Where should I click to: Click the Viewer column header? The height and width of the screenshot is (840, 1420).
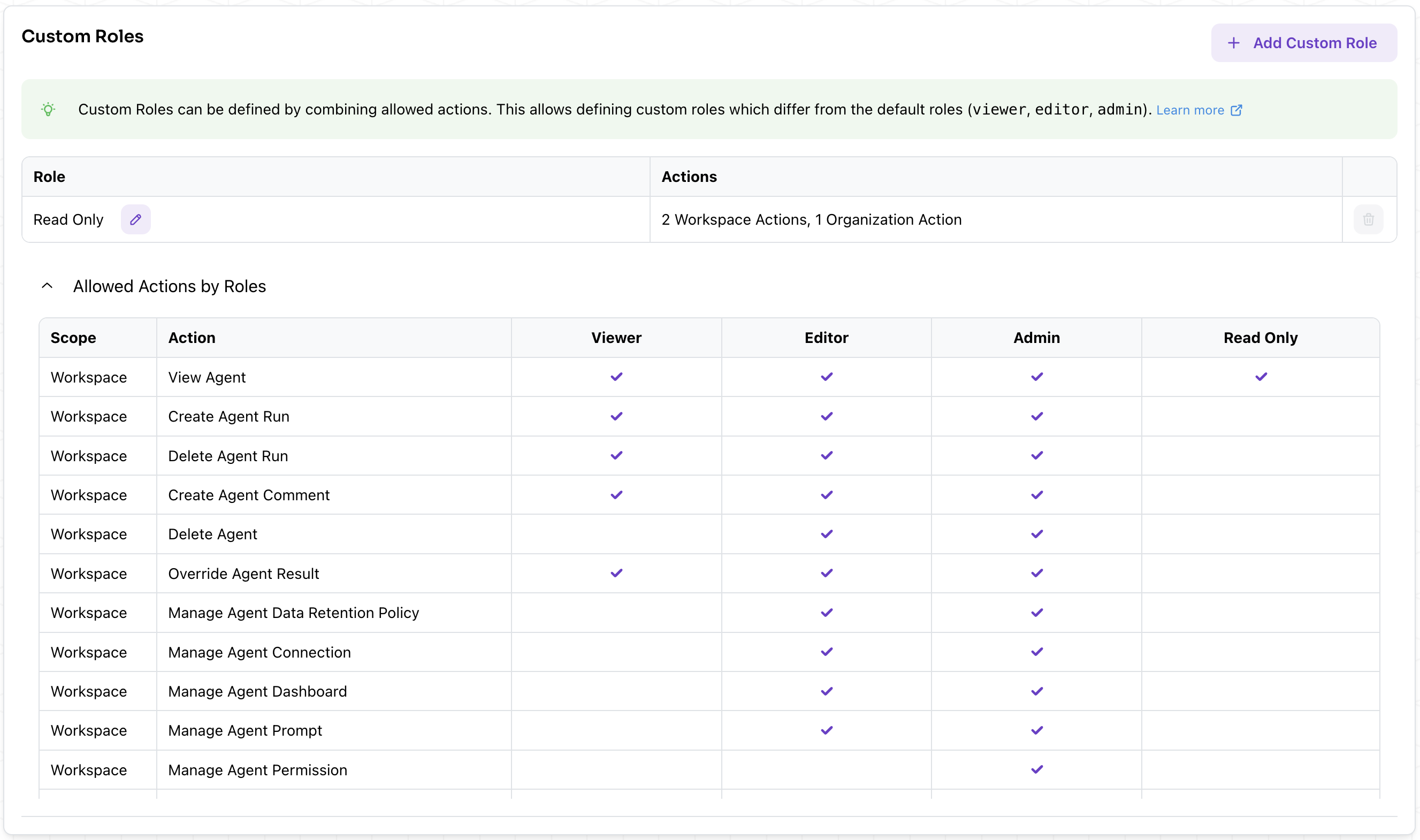click(x=616, y=338)
